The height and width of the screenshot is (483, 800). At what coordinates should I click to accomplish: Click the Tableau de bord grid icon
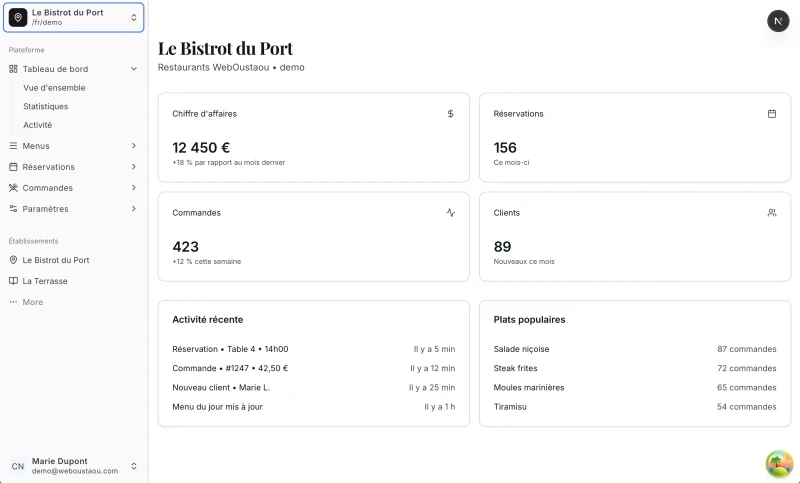pyautogui.click(x=13, y=69)
